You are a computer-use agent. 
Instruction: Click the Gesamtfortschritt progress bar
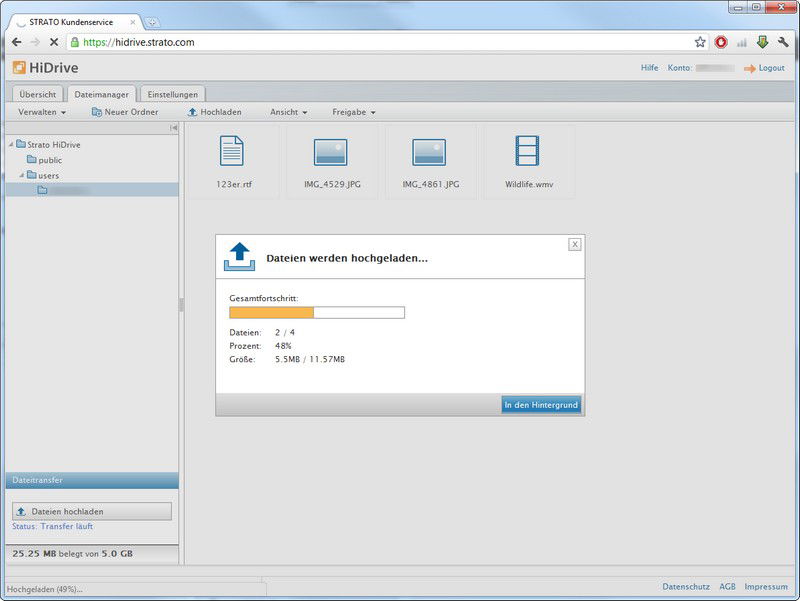(317, 313)
